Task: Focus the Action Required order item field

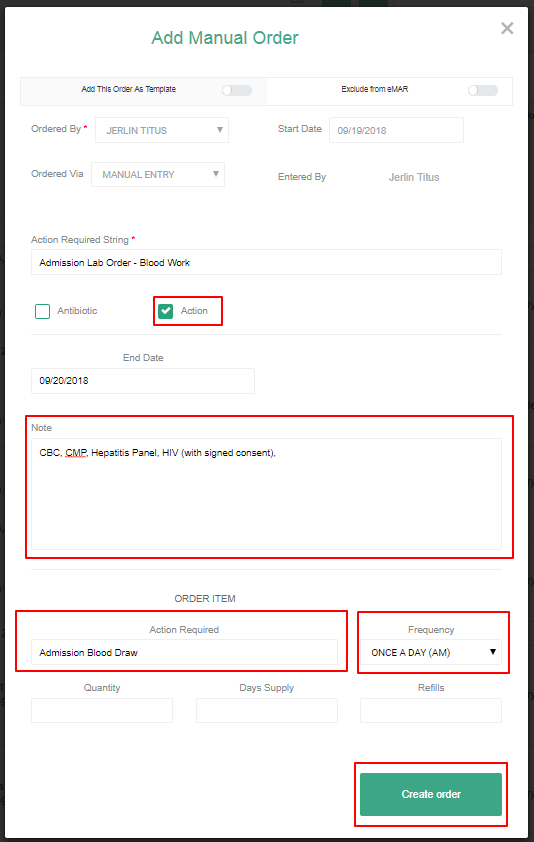Action: 184,652
